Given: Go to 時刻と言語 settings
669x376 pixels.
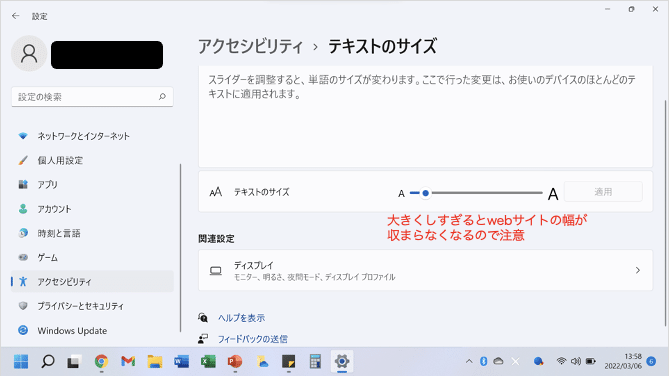Looking at the screenshot, I should 92,233.
